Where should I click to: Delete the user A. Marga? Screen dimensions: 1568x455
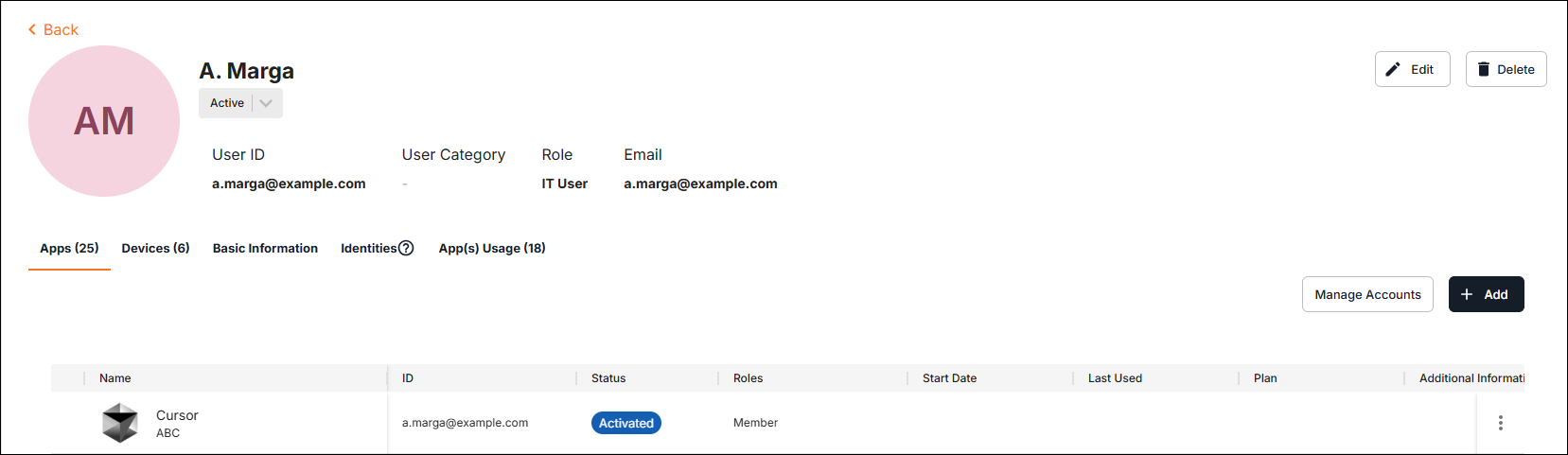[x=1506, y=70]
